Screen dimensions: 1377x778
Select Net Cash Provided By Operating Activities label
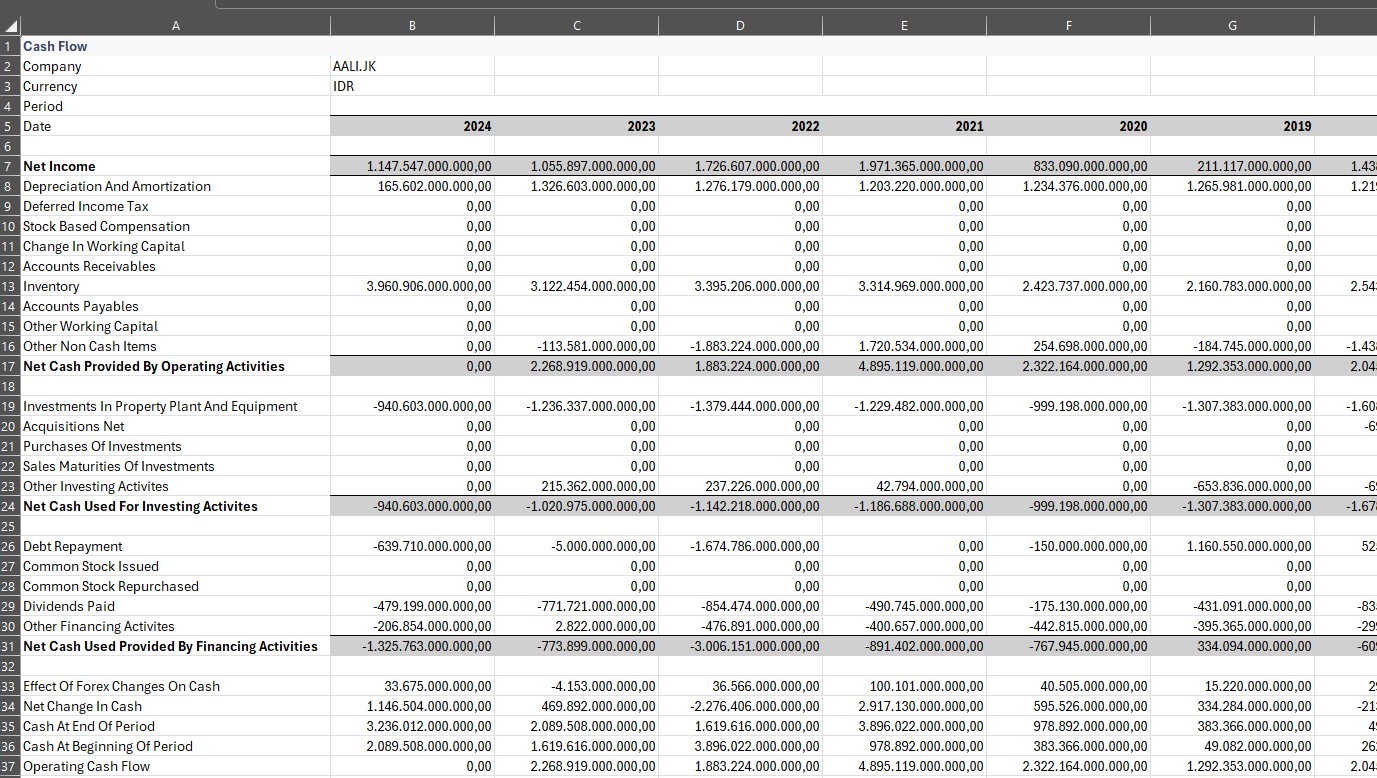pos(154,366)
